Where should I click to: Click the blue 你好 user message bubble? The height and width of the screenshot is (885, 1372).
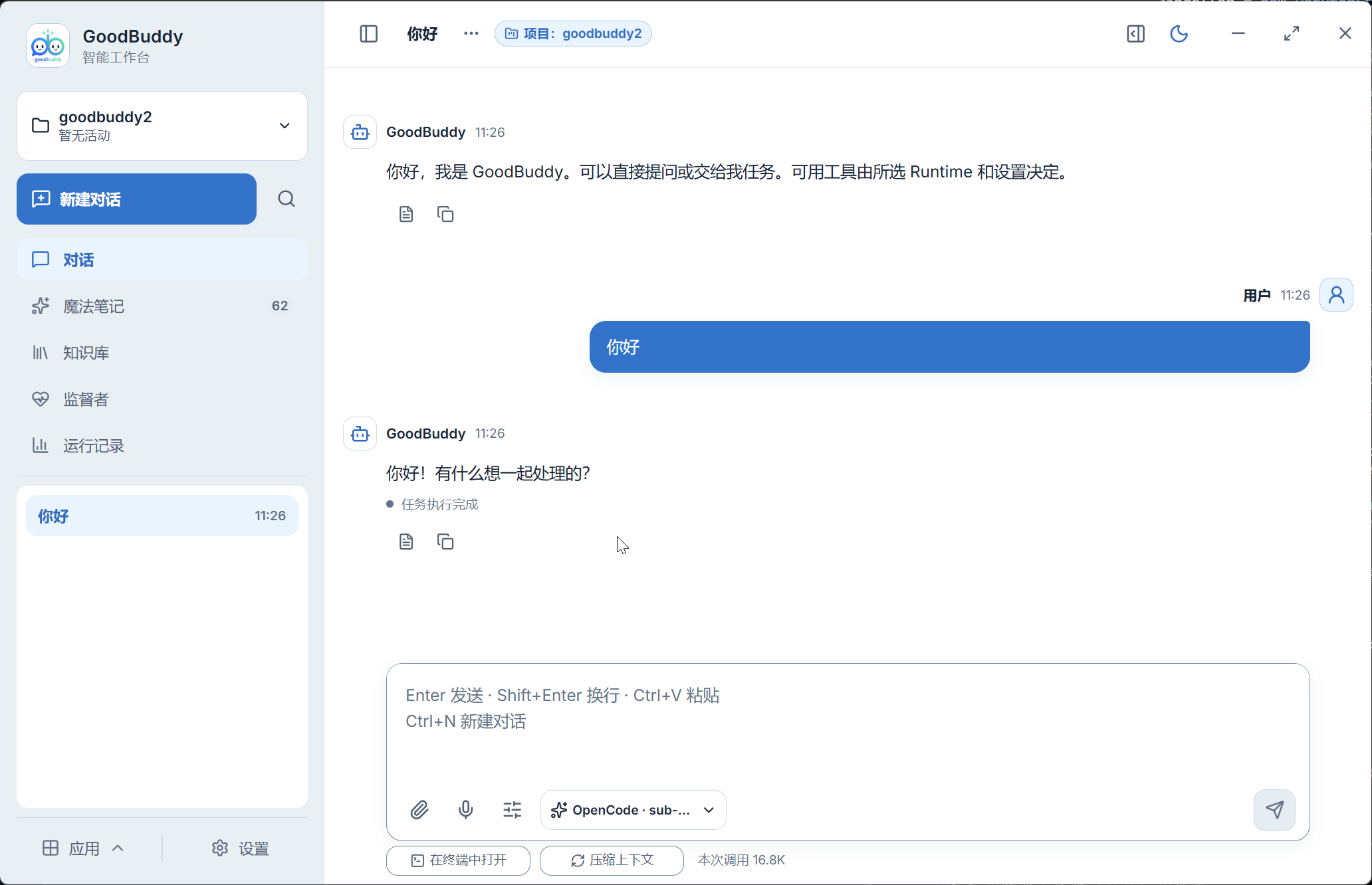coord(949,347)
